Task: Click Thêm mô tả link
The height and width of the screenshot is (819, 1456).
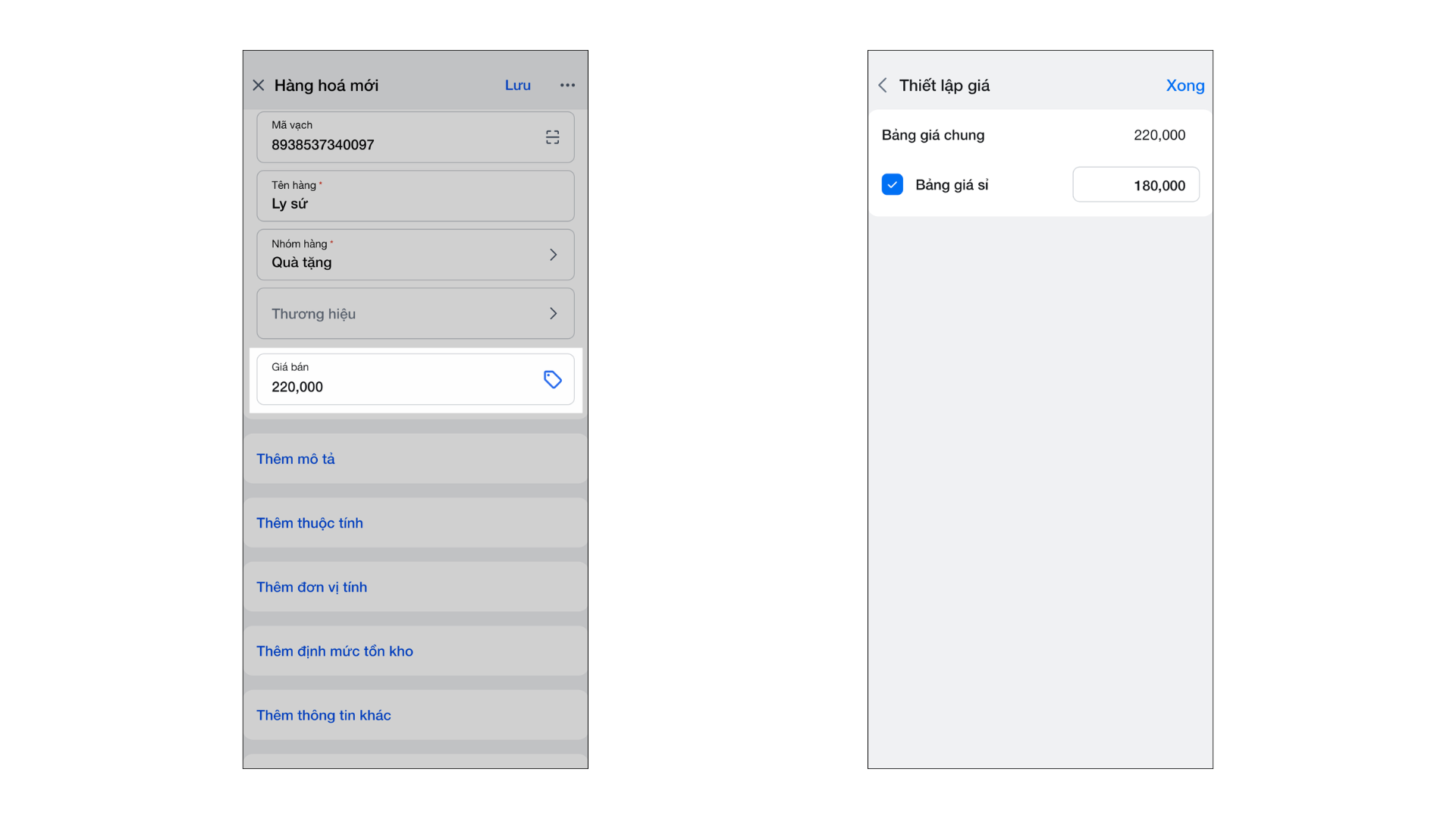Action: click(296, 459)
